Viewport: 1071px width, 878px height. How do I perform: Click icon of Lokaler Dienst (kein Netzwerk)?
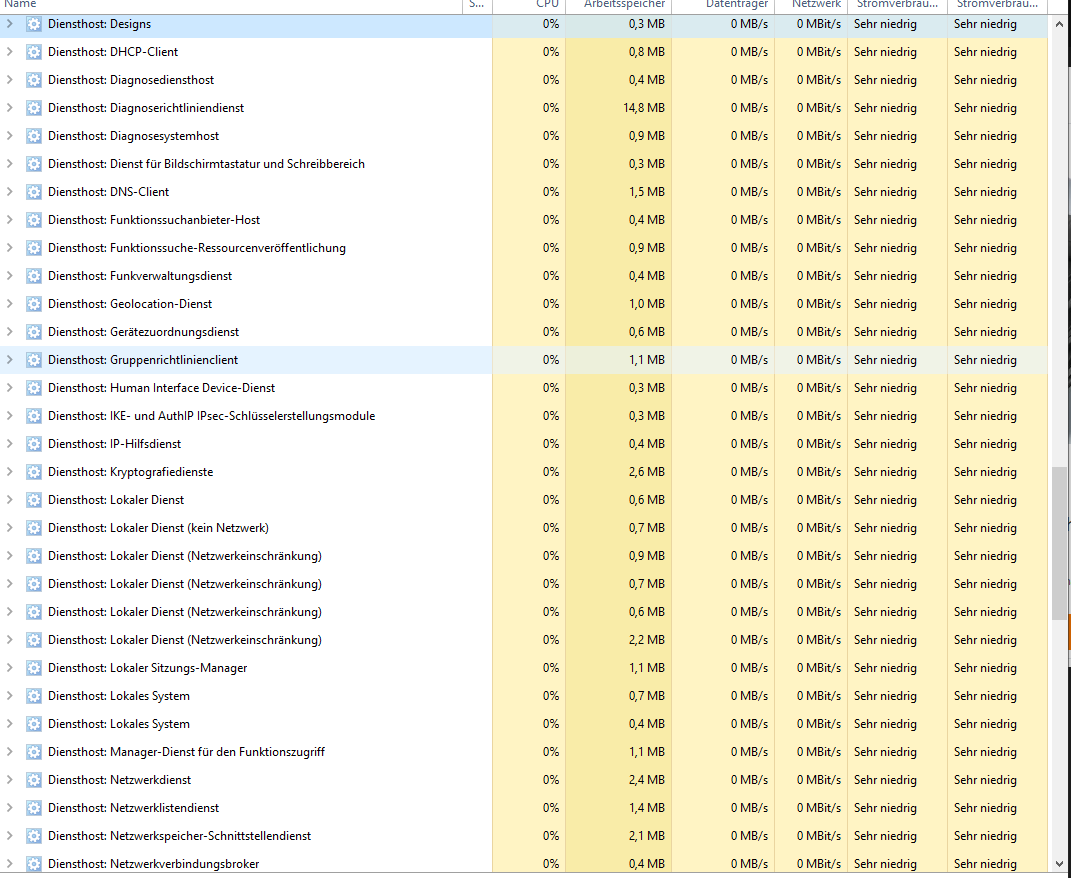point(33,528)
